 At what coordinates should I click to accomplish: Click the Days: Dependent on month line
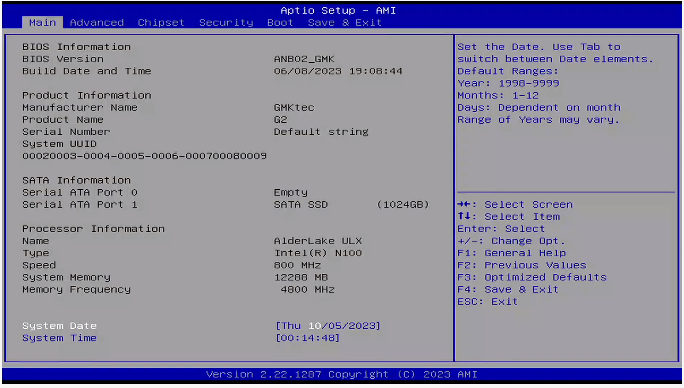[x=539, y=107]
